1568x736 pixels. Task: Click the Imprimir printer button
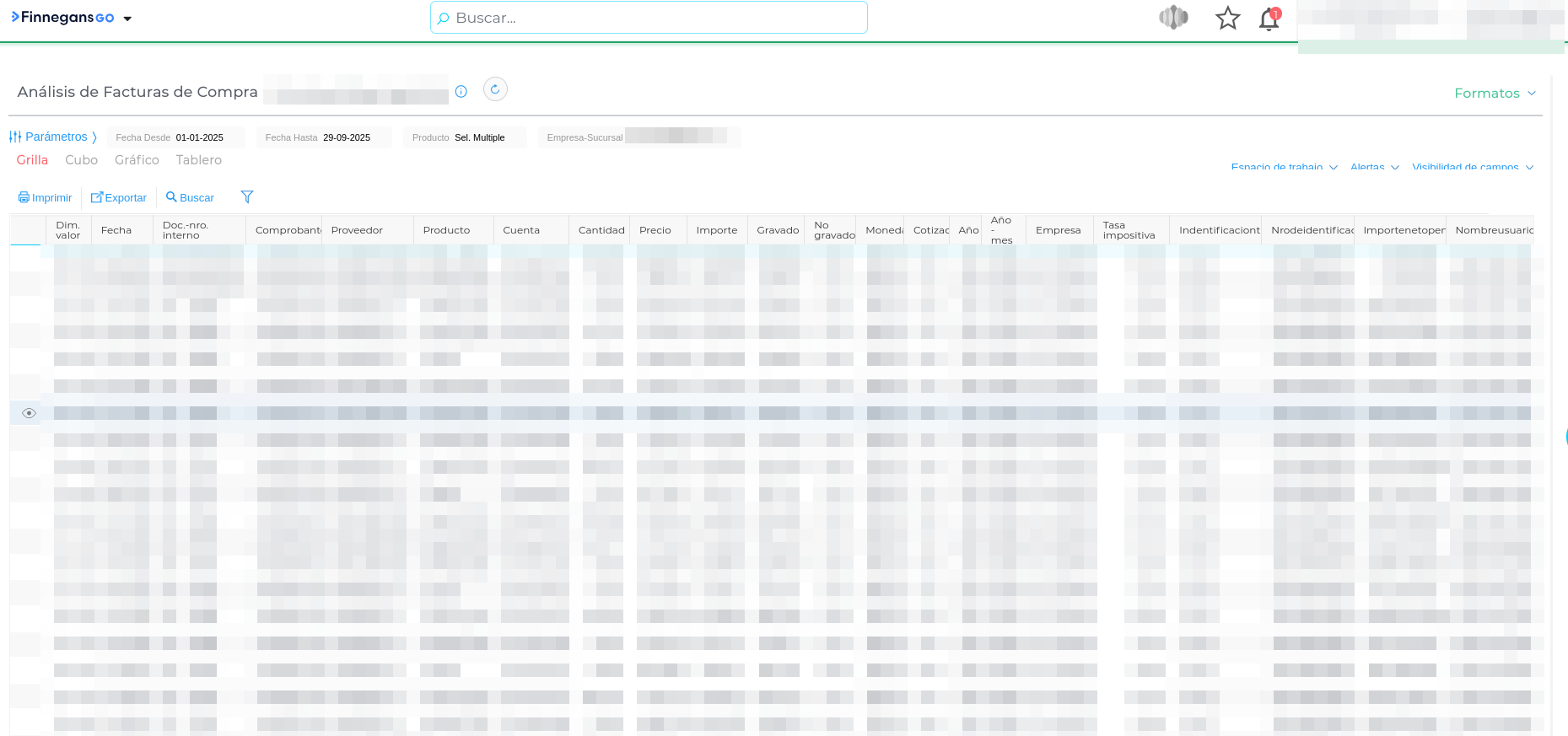pos(46,197)
